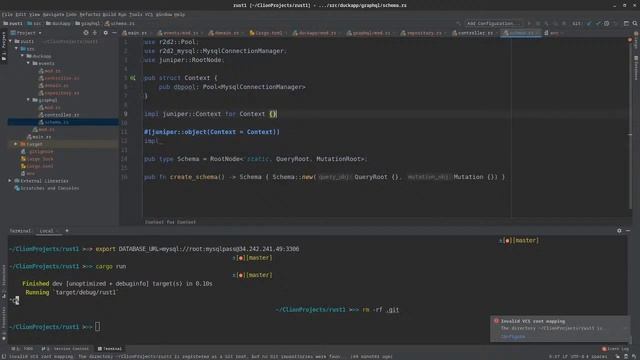Open terminal panel gear settings
640x360 pixels.
[619, 231]
